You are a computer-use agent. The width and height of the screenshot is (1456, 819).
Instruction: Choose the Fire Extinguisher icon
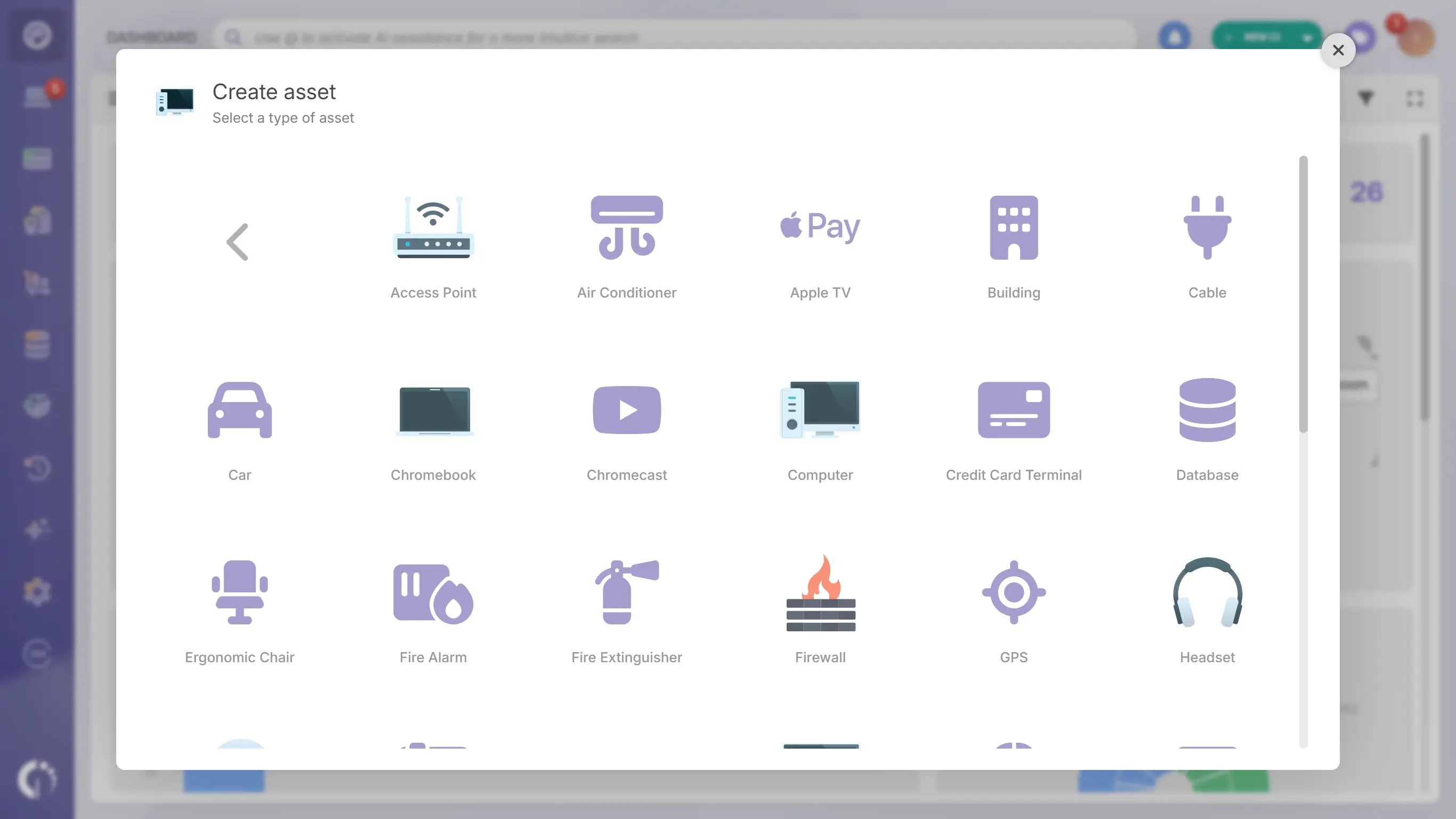626,592
